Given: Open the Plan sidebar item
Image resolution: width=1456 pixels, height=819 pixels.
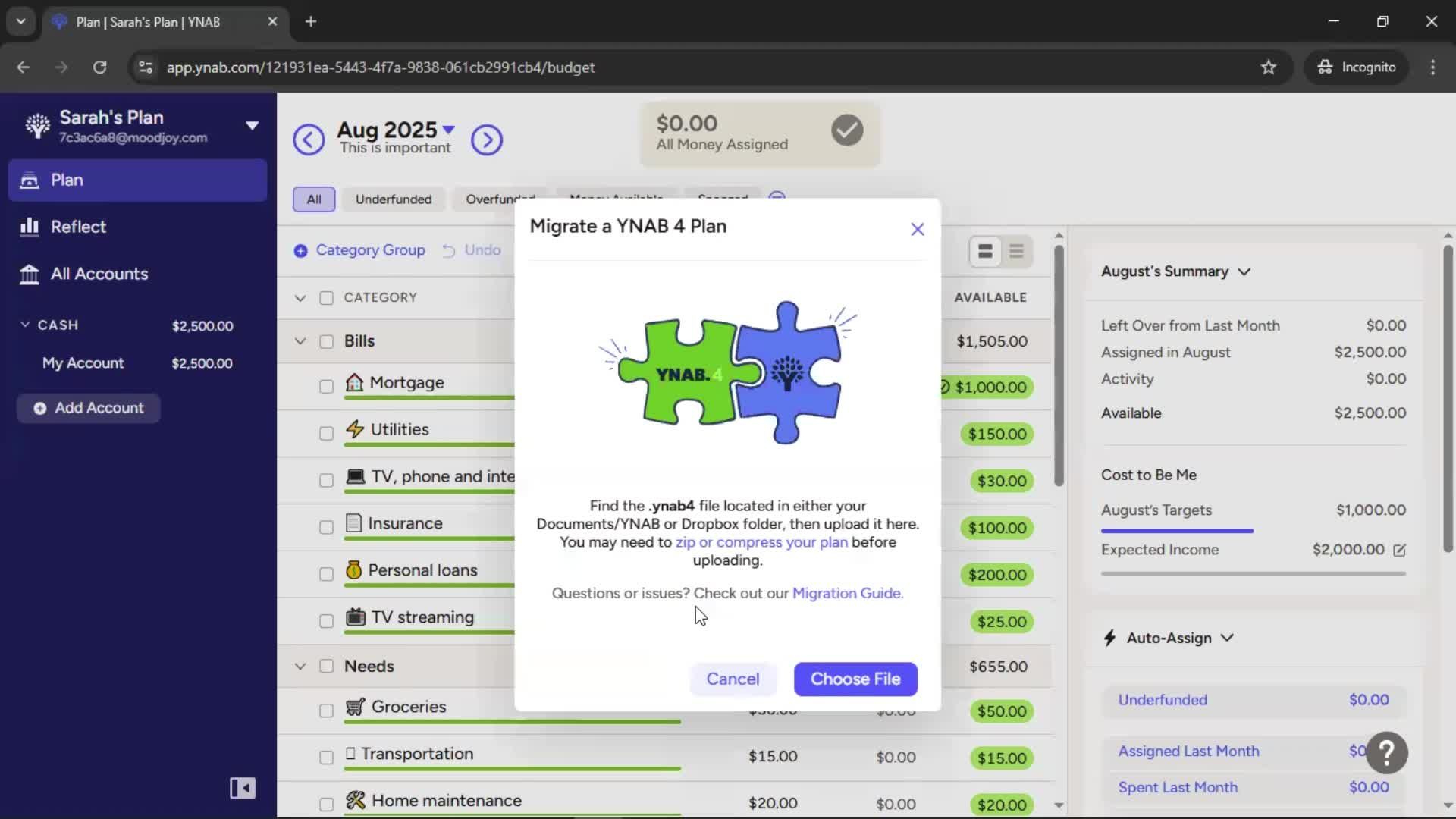Looking at the screenshot, I should [x=137, y=180].
